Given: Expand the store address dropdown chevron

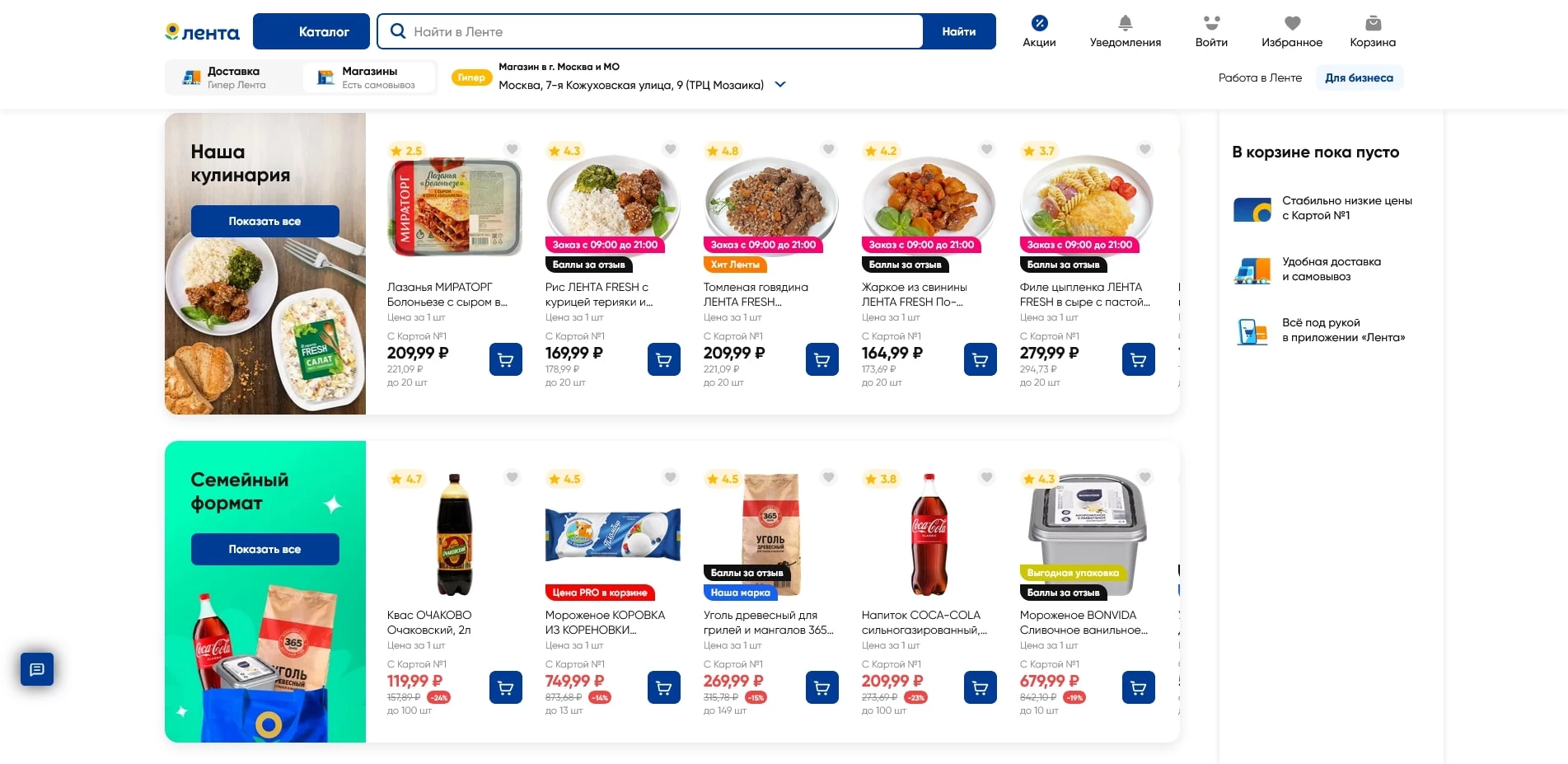Looking at the screenshot, I should click(x=780, y=84).
